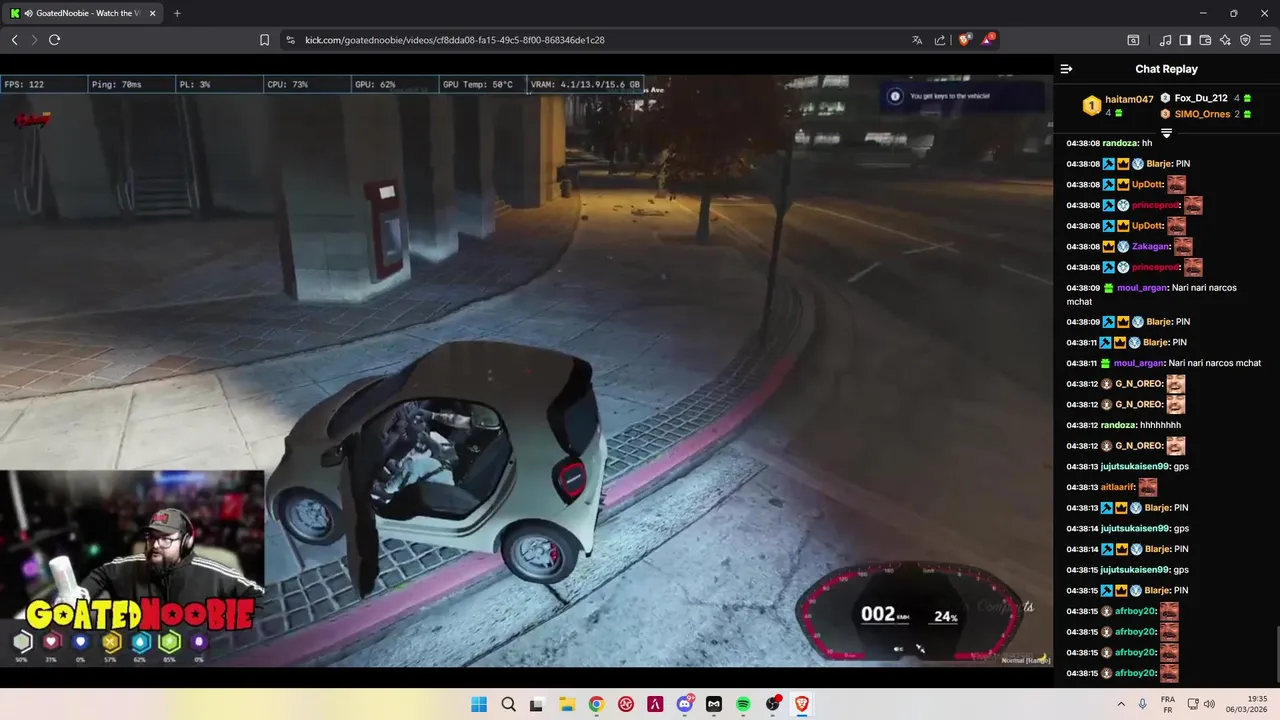
Task: Open Windows taskbar search
Action: point(508,704)
